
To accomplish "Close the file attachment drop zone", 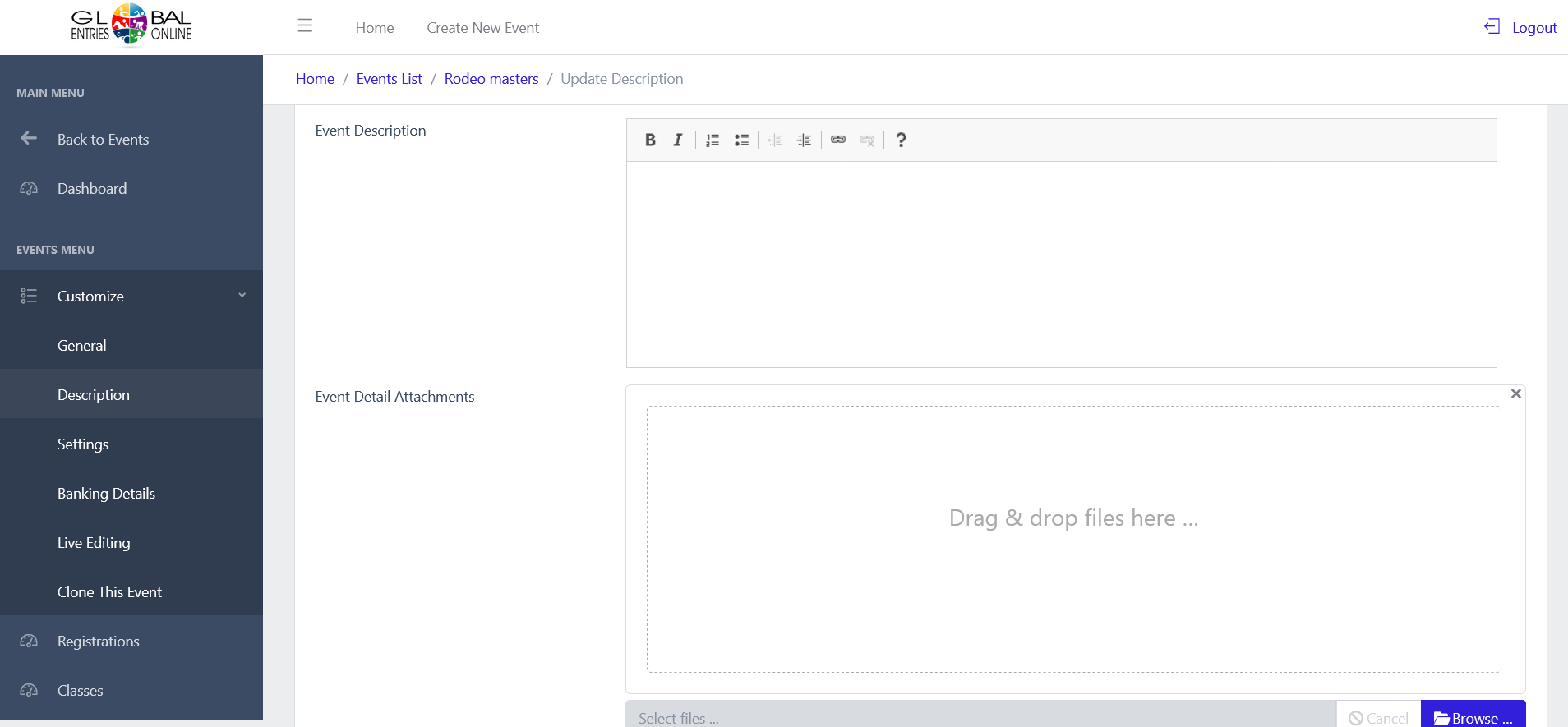I will (1516, 394).
